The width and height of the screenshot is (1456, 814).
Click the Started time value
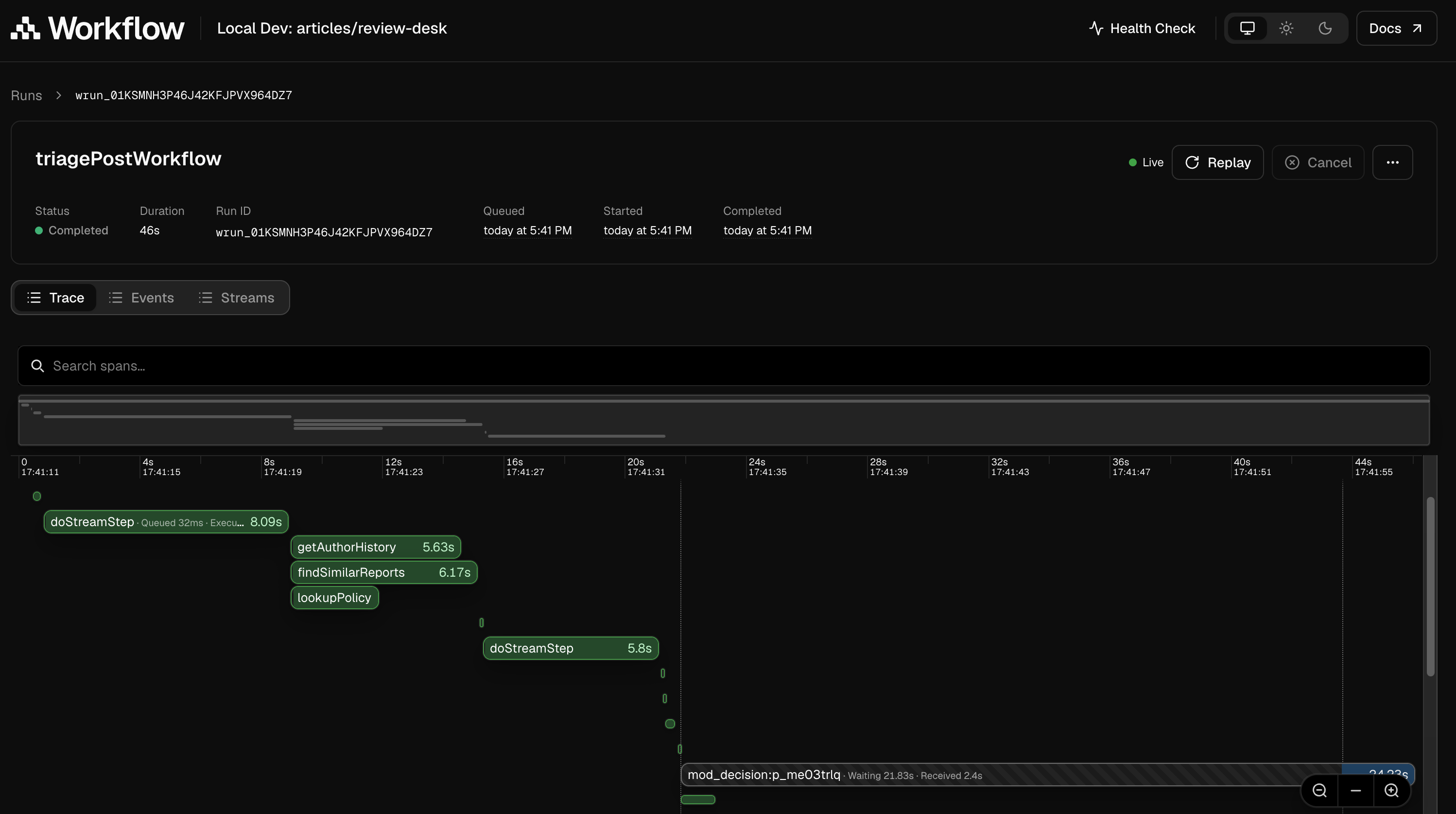pyautogui.click(x=647, y=231)
